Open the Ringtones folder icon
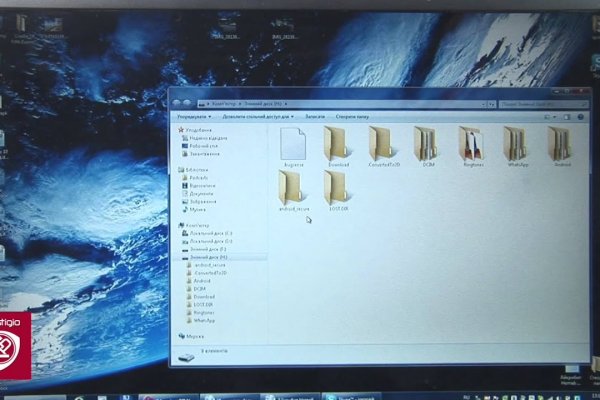Screen dimensions: 600x400 click(472, 144)
